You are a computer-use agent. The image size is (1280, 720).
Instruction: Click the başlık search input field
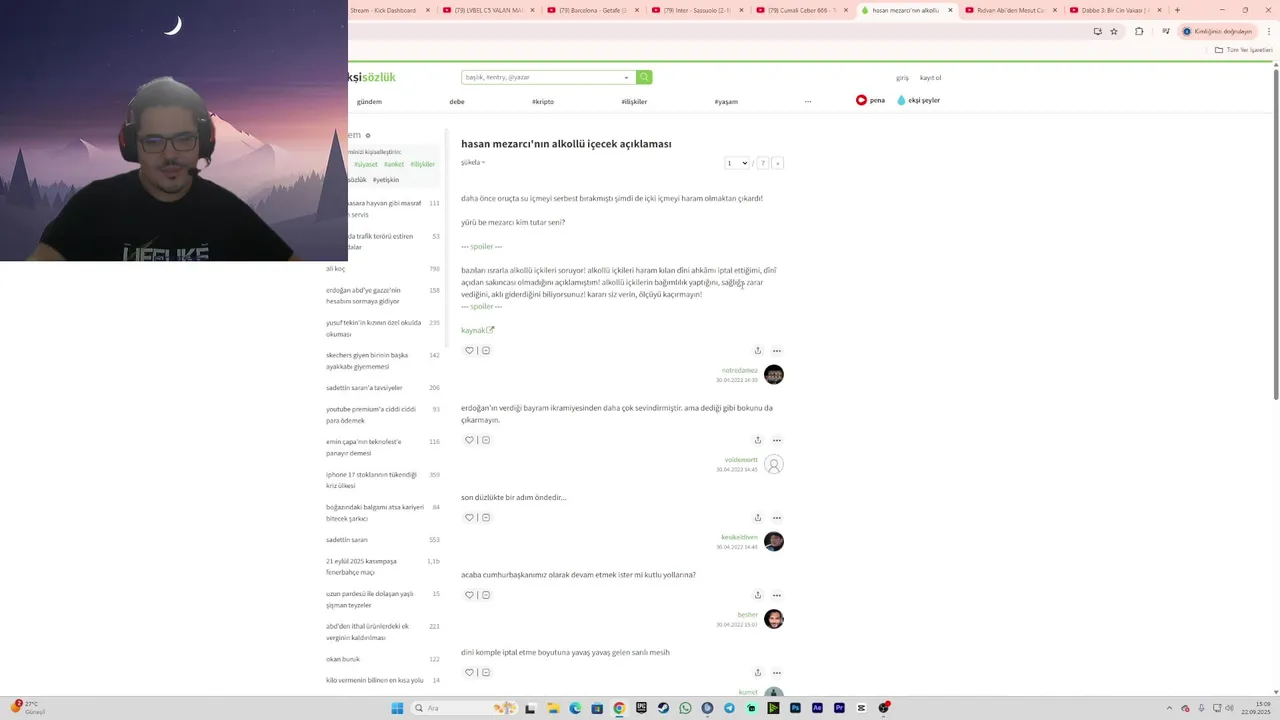pyautogui.click(x=541, y=77)
